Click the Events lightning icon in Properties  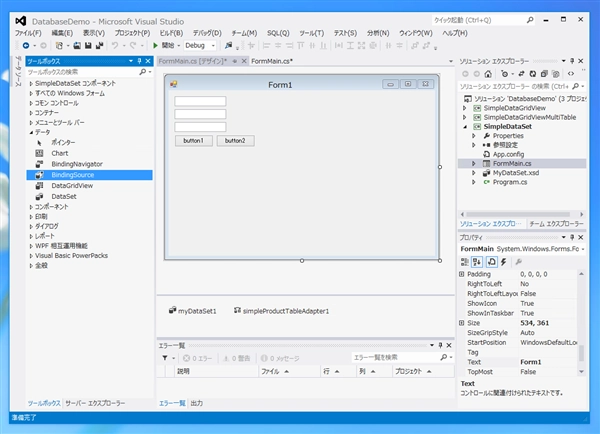click(504, 262)
